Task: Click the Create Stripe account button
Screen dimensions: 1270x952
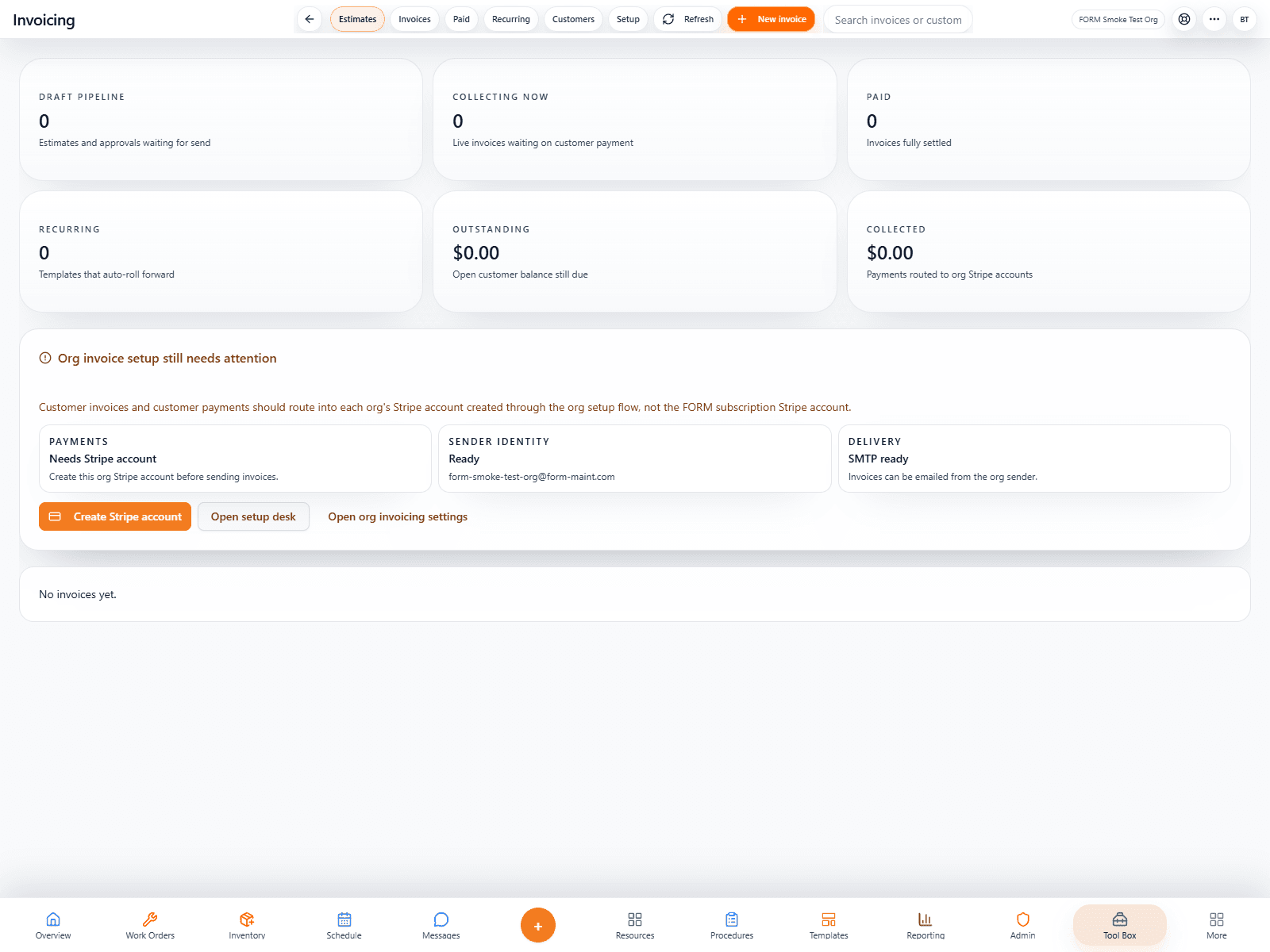Action: click(x=115, y=516)
